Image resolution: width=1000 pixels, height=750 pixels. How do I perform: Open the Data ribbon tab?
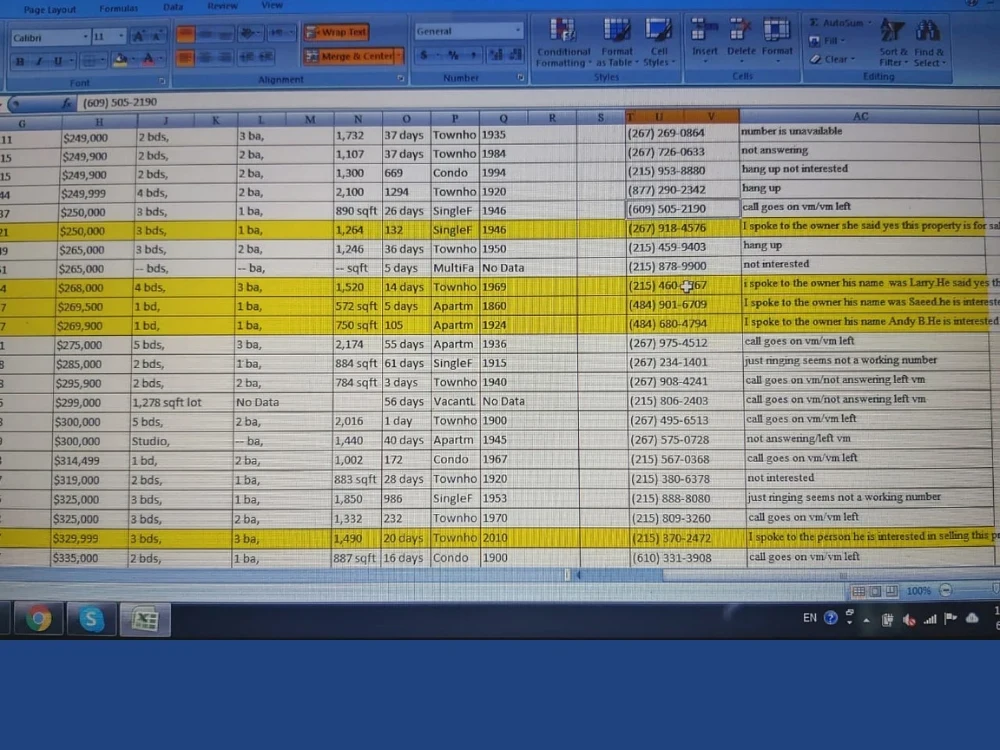pos(173,7)
